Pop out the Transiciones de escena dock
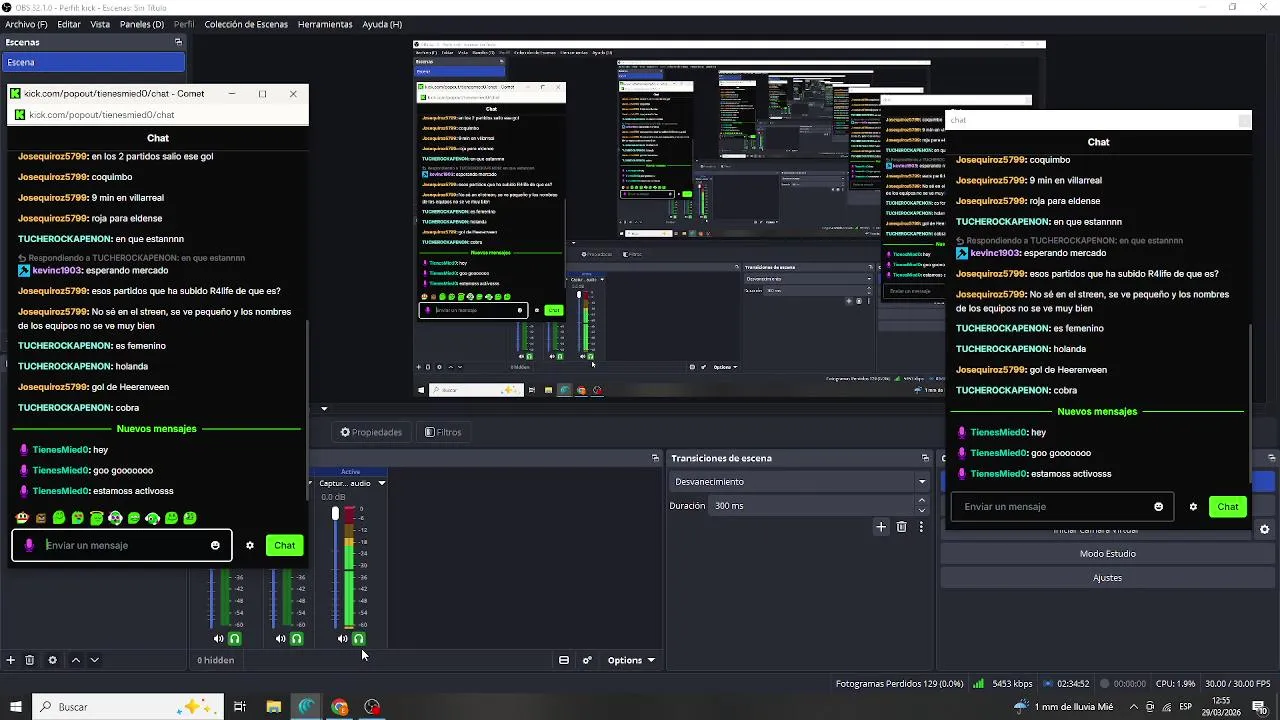 tap(925, 458)
